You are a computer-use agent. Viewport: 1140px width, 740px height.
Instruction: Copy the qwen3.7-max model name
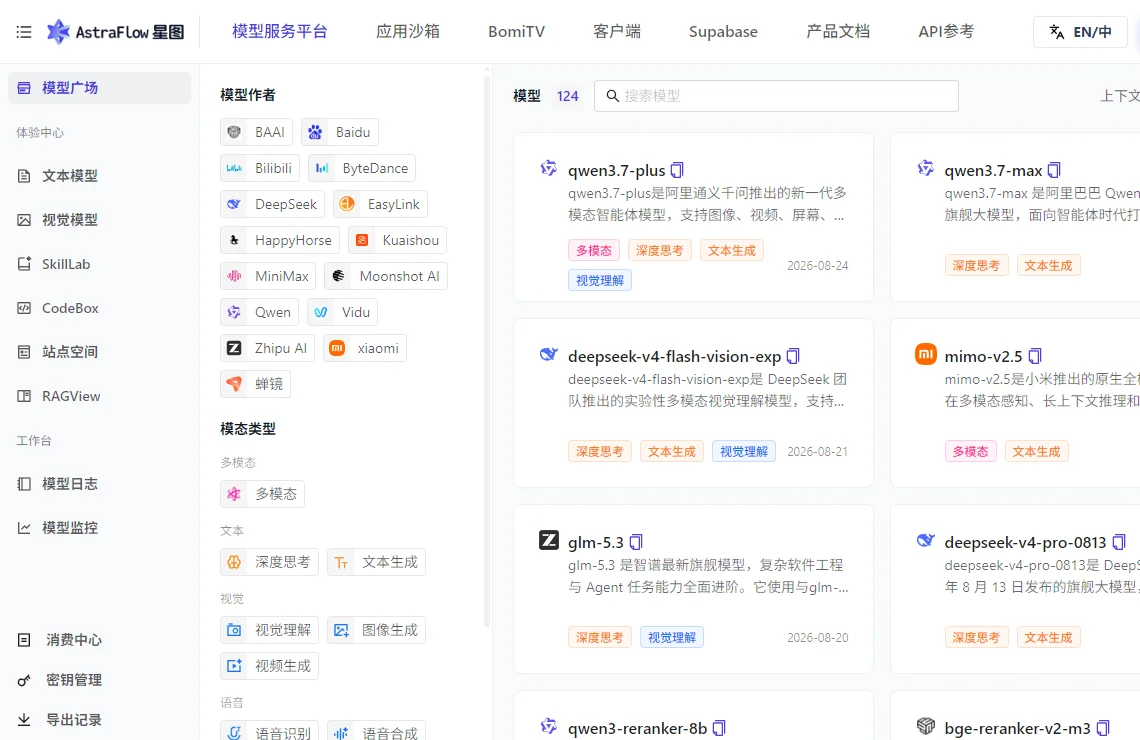(x=1053, y=170)
